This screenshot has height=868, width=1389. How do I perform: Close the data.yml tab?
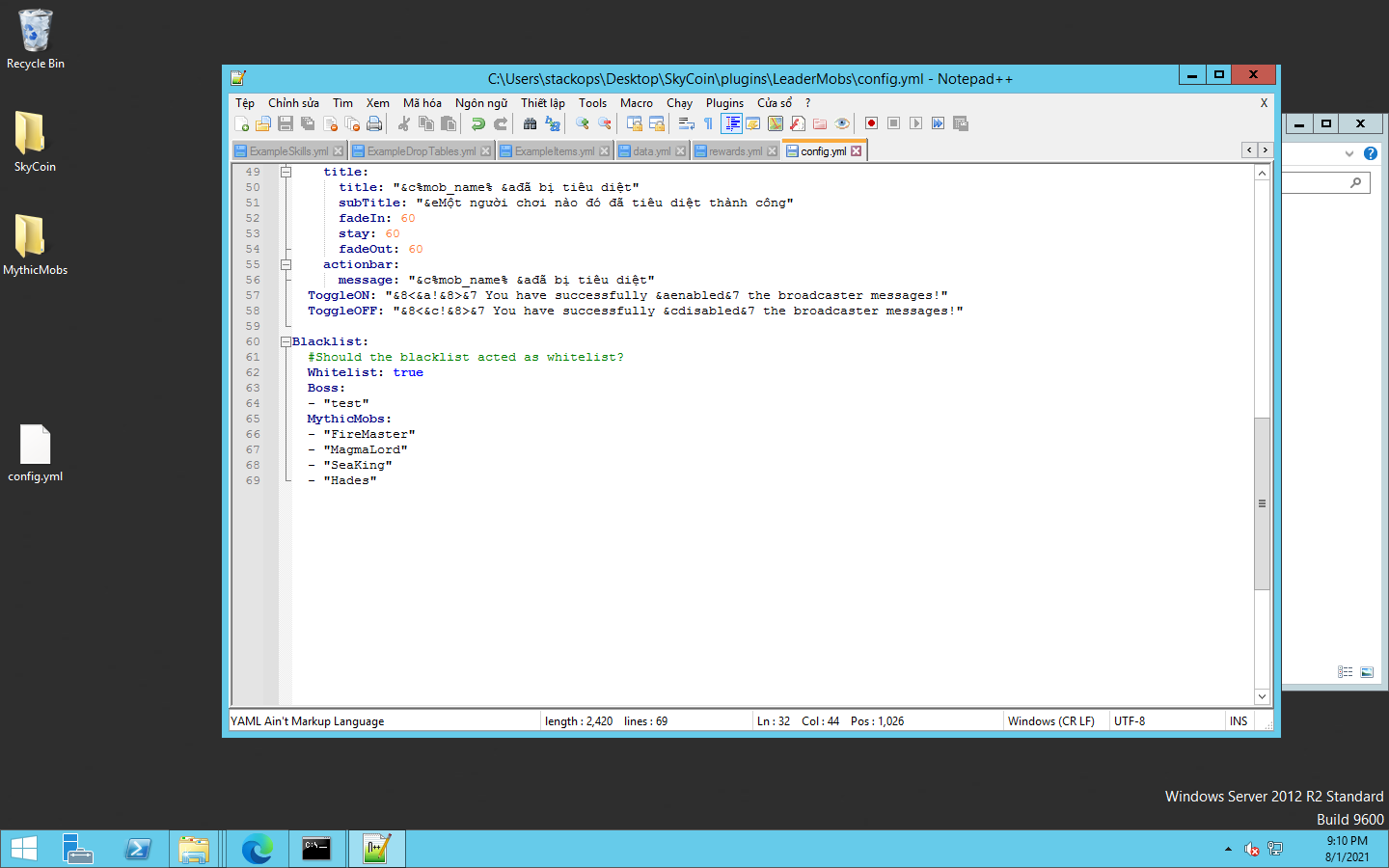click(681, 151)
